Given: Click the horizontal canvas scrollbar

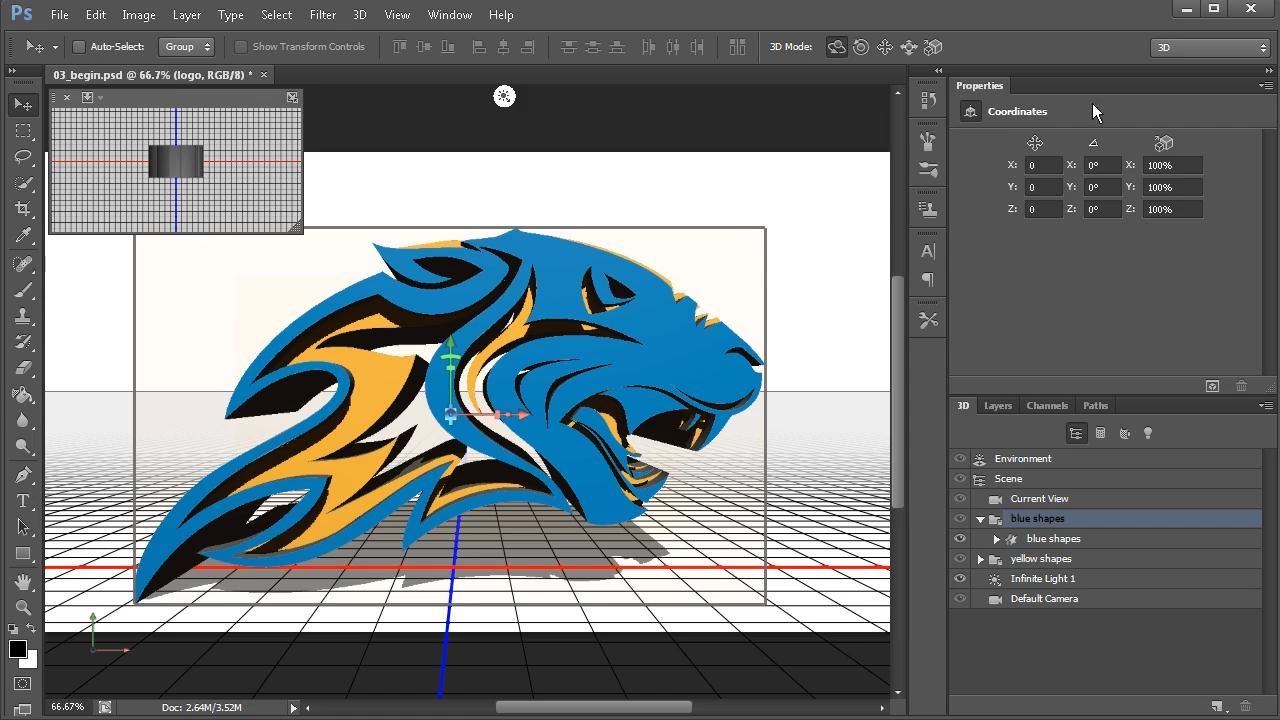Looking at the screenshot, I should 592,707.
